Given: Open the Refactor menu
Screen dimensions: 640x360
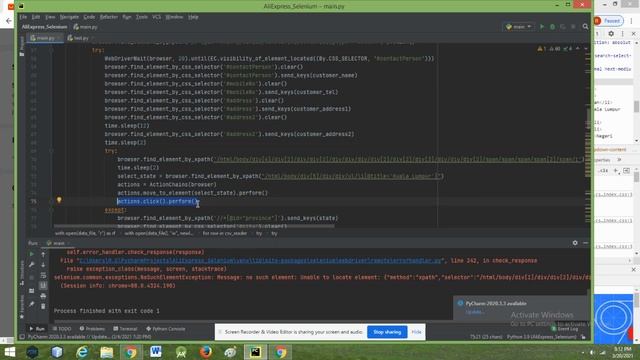Looking at the screenshot, I should click(x=109, y=17).
